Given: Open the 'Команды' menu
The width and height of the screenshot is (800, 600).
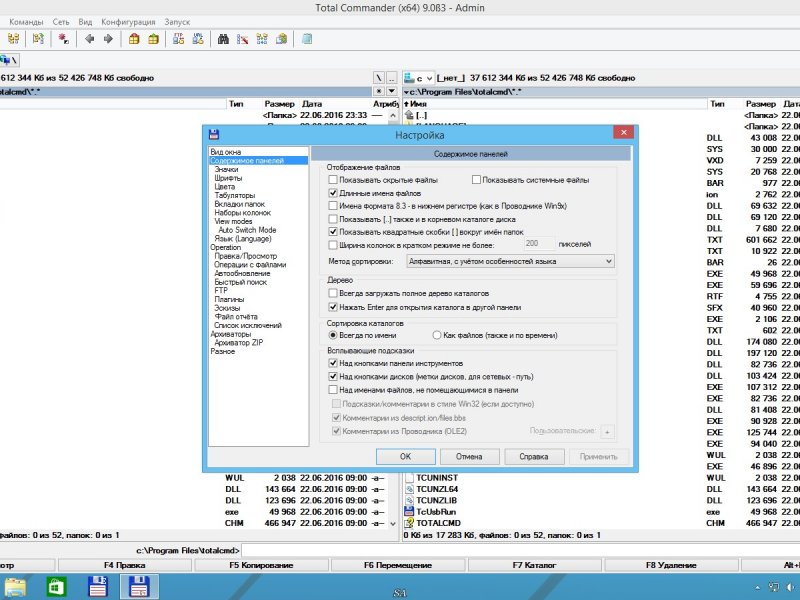Looking at the screenshot, I should 26,22.
